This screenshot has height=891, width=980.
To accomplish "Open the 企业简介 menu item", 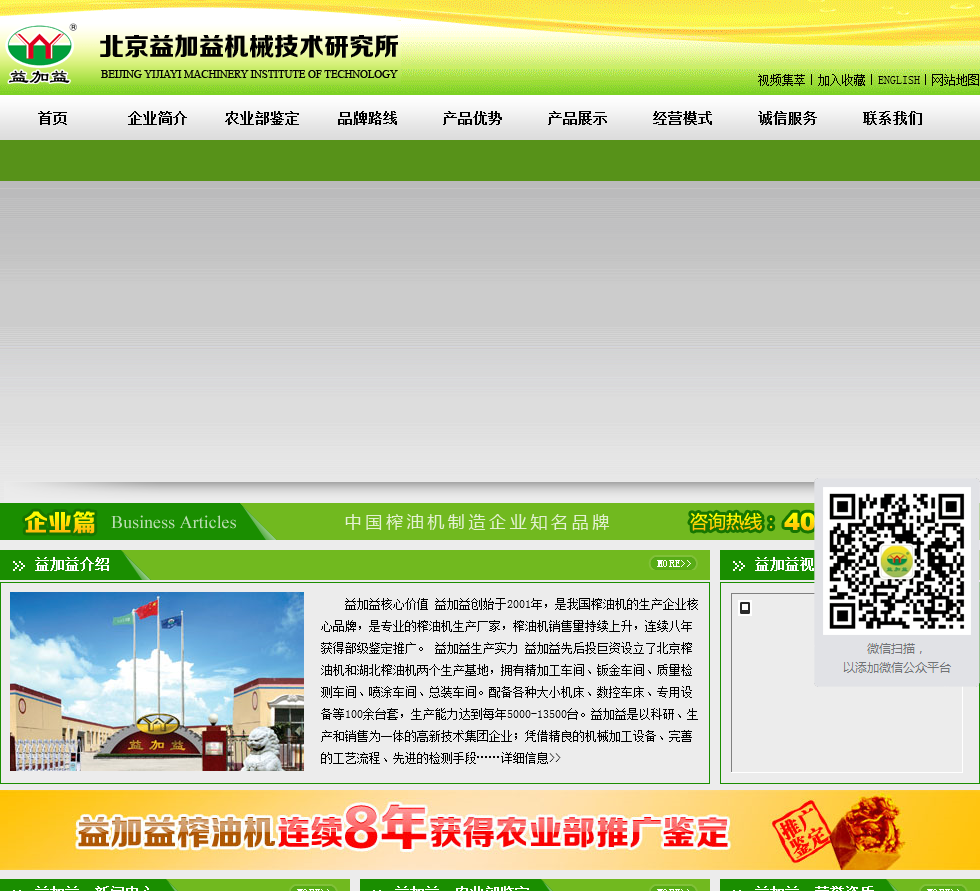I will pos(158,118).
